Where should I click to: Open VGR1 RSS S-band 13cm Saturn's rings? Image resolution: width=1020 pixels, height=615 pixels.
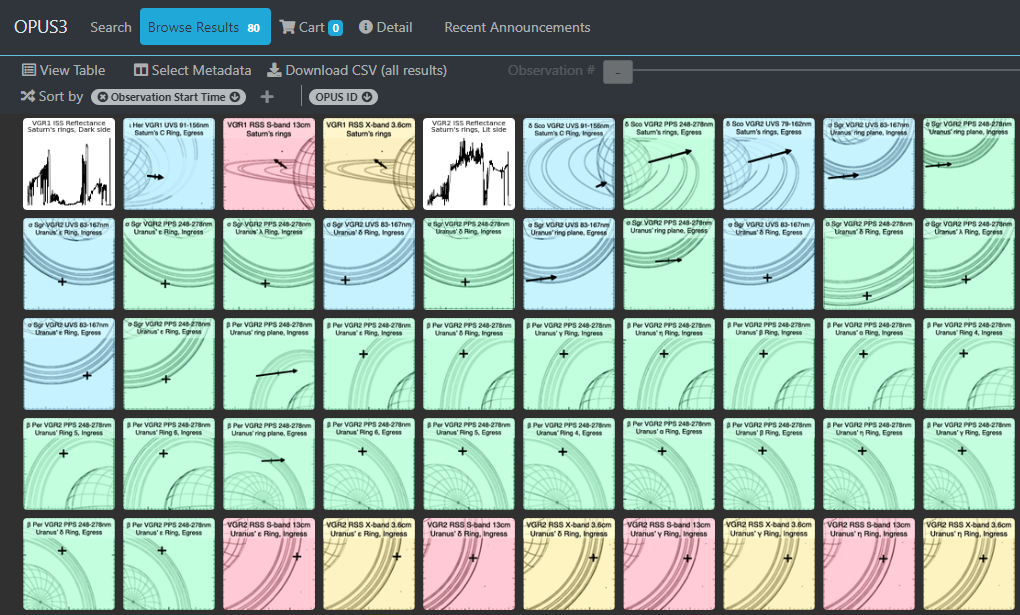click(269, 164)
